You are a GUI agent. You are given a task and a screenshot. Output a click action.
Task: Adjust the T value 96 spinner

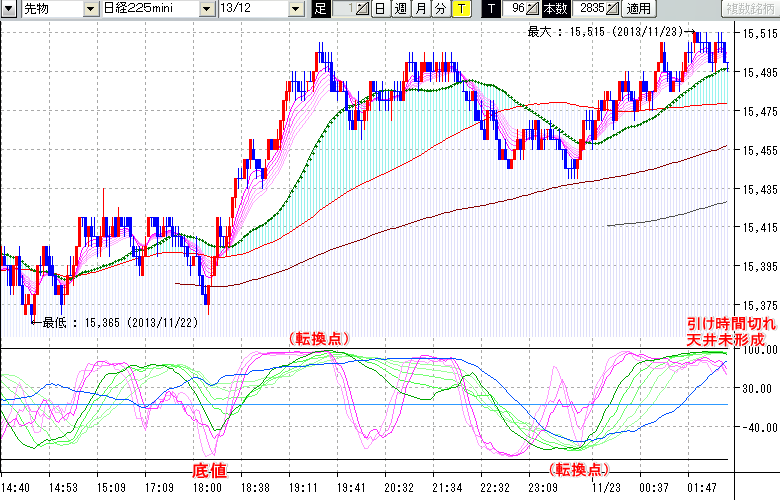pos(535,9)
